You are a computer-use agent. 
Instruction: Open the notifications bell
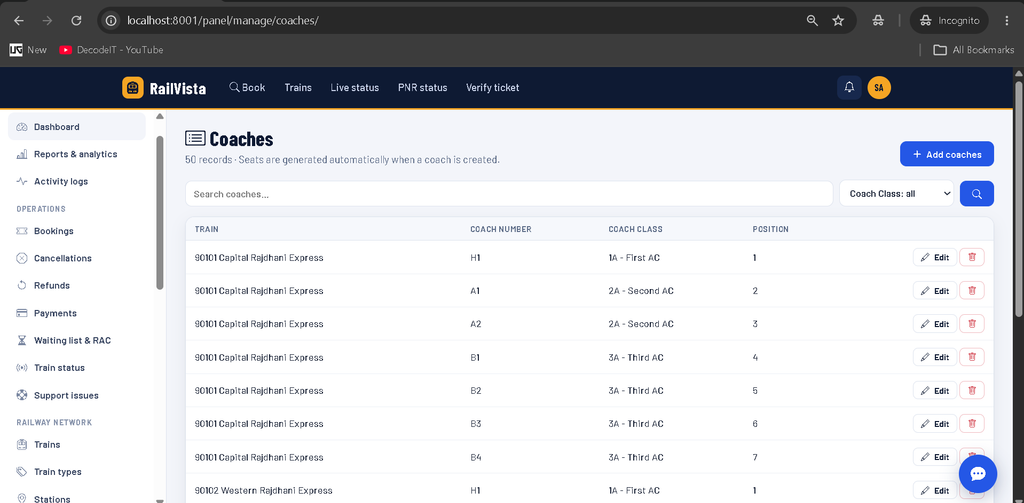[849, 88]
